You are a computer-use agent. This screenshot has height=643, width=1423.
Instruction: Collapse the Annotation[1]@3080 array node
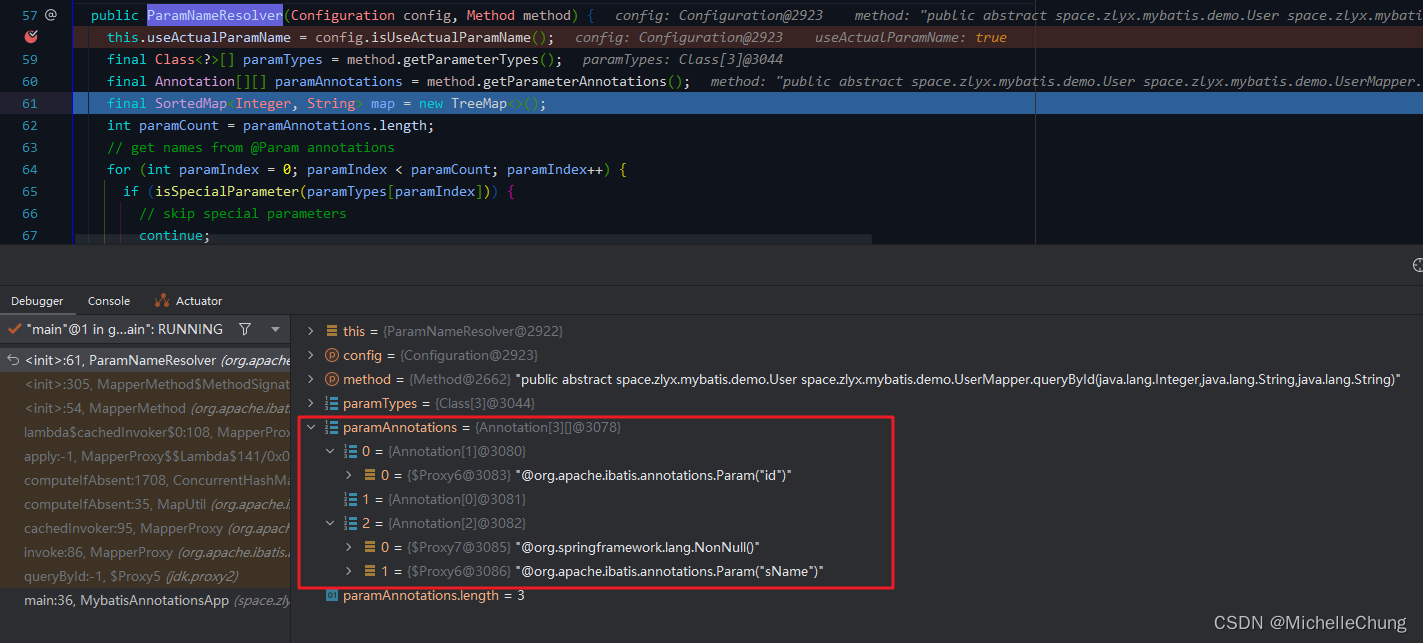330,451
